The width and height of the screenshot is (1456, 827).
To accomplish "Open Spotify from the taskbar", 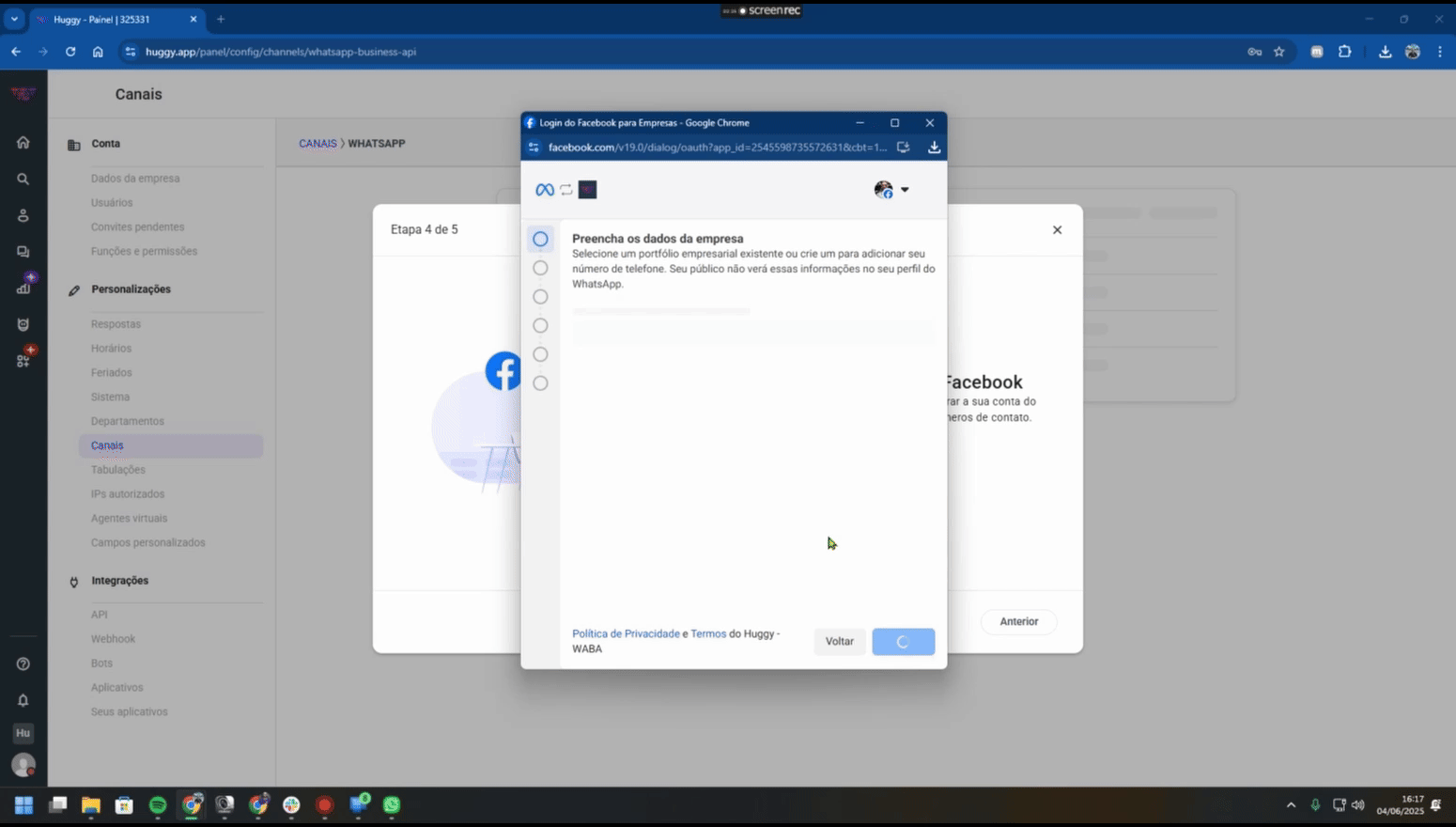I will click(x=158, y=804).
